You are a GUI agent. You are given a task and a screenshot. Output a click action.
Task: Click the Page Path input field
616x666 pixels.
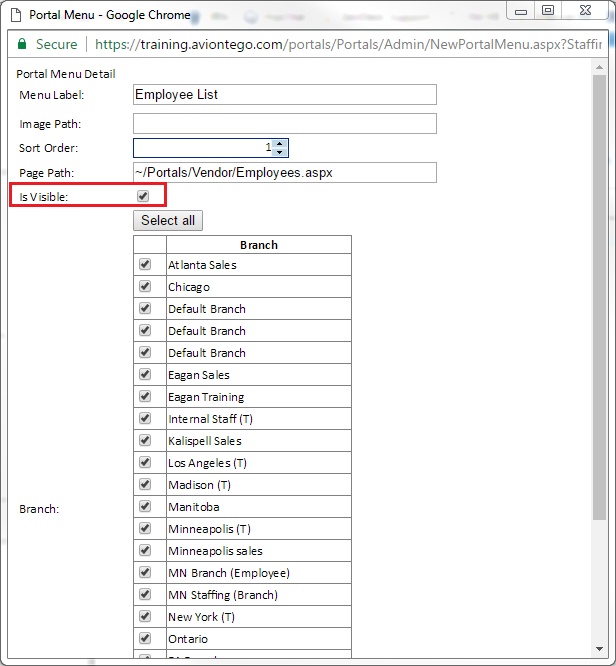(x=285, y=172)
